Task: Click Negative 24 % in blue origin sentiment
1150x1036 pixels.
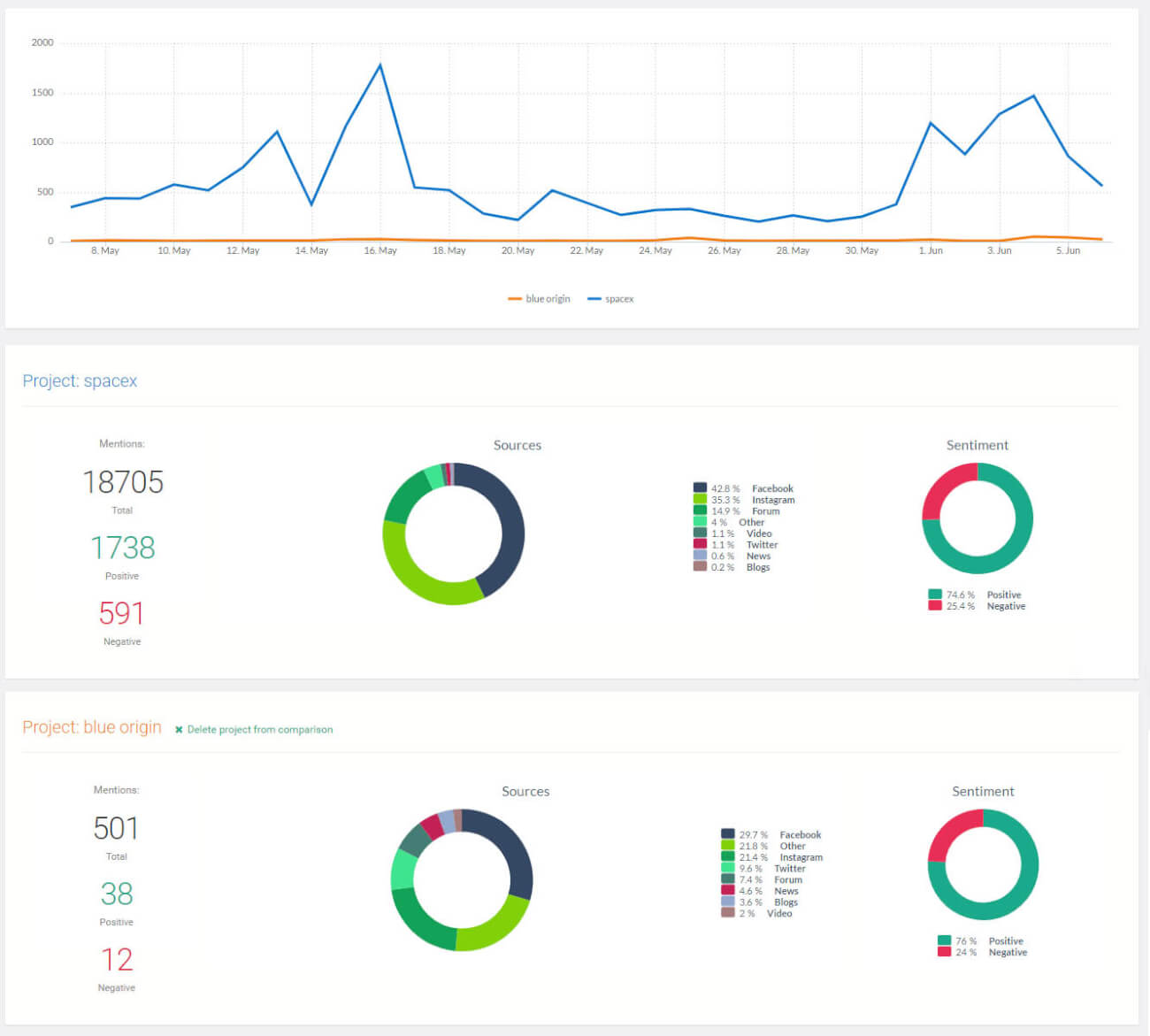Action: (983, 952)
